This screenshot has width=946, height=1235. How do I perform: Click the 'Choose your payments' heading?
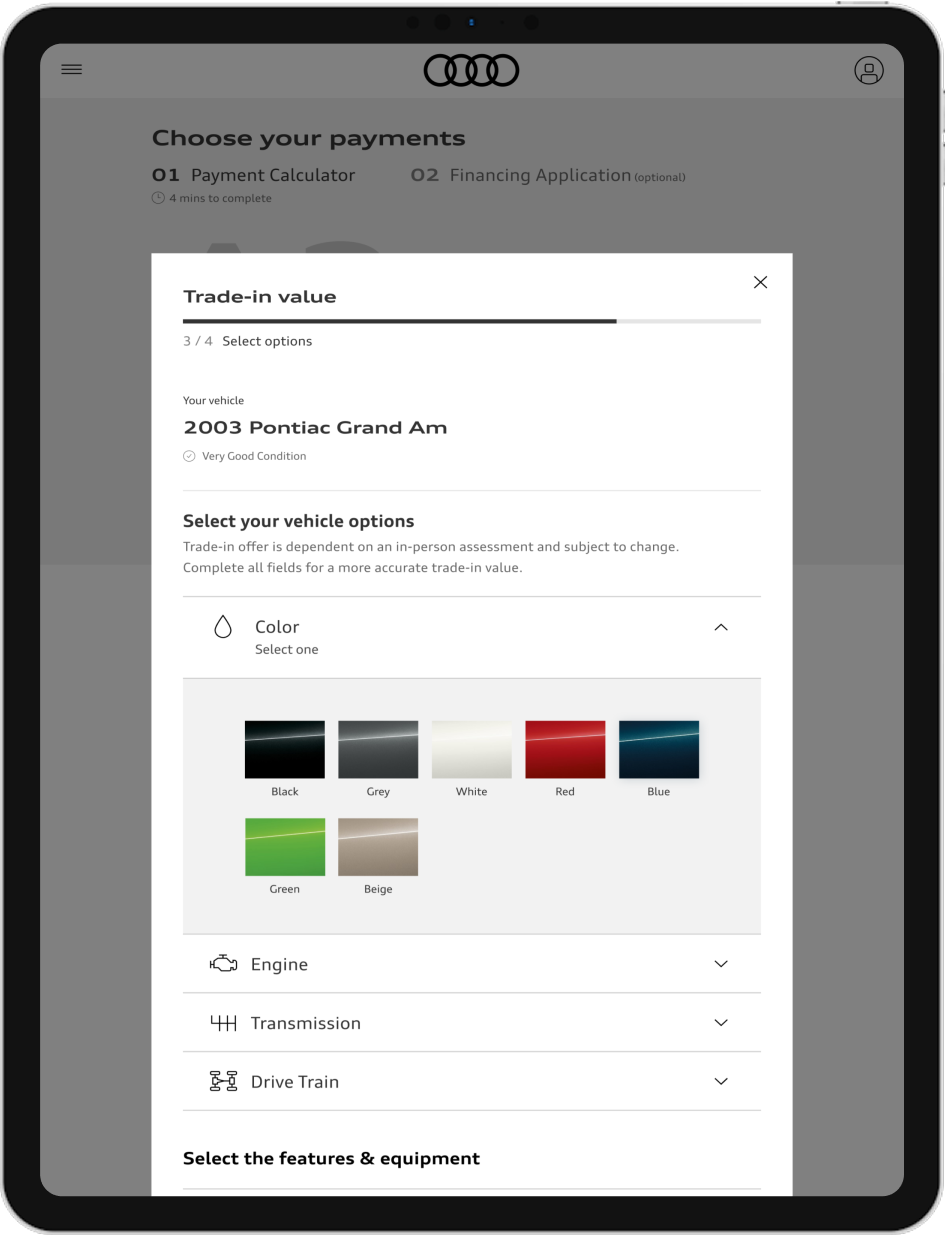(x=309, y=138)
